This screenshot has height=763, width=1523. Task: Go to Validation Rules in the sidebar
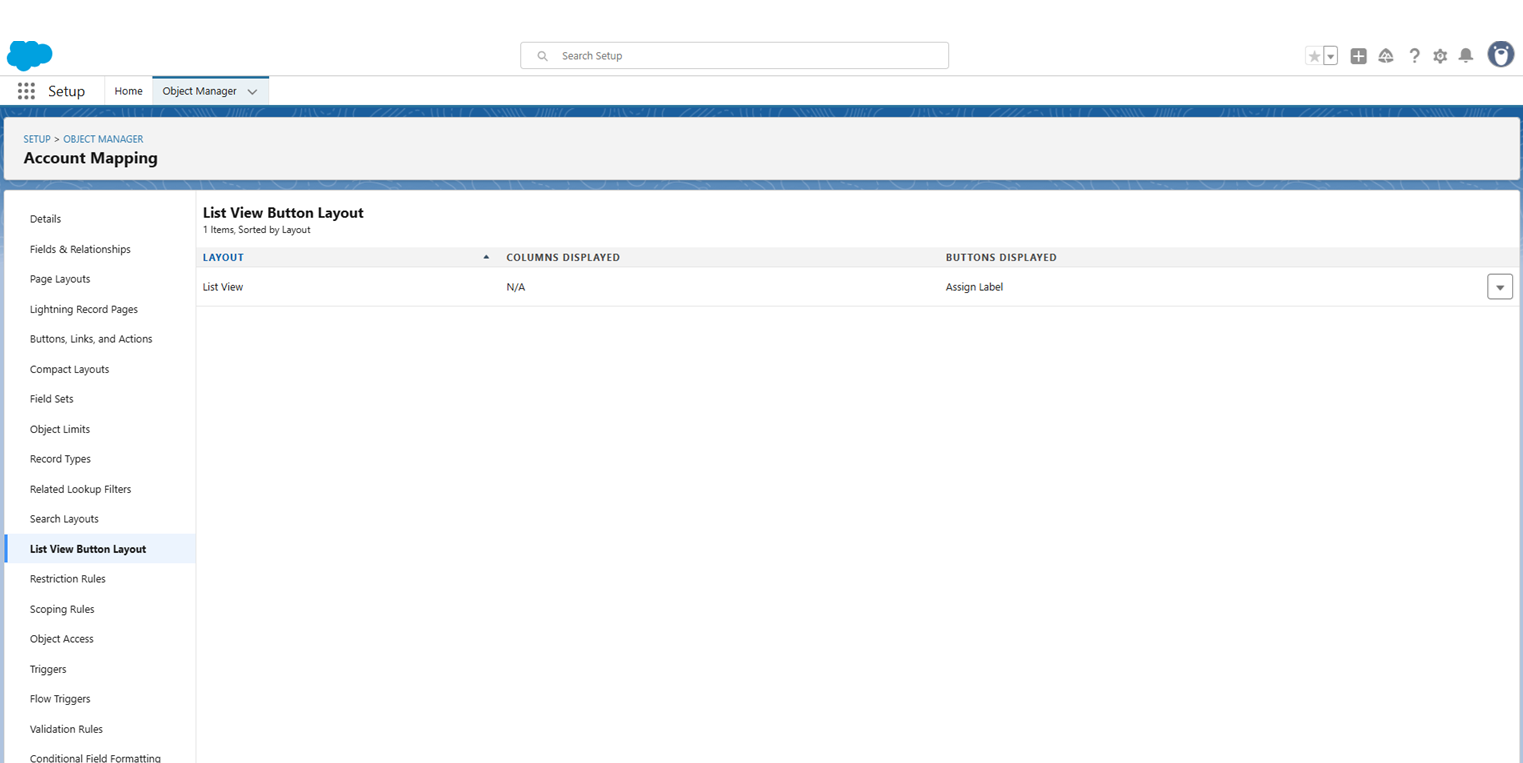pyautogui.click(x=66, y=729)
